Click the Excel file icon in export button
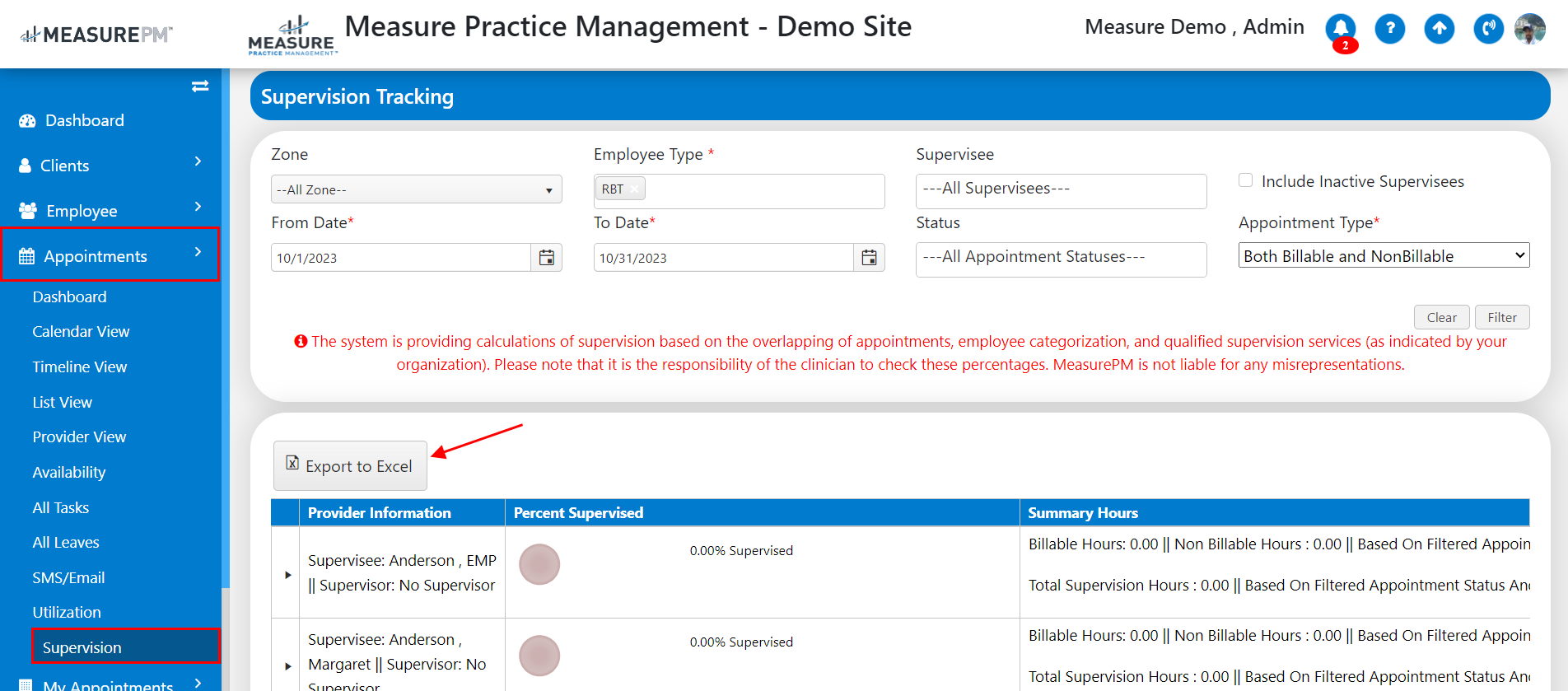1568x691 pixels. point(292,463)
